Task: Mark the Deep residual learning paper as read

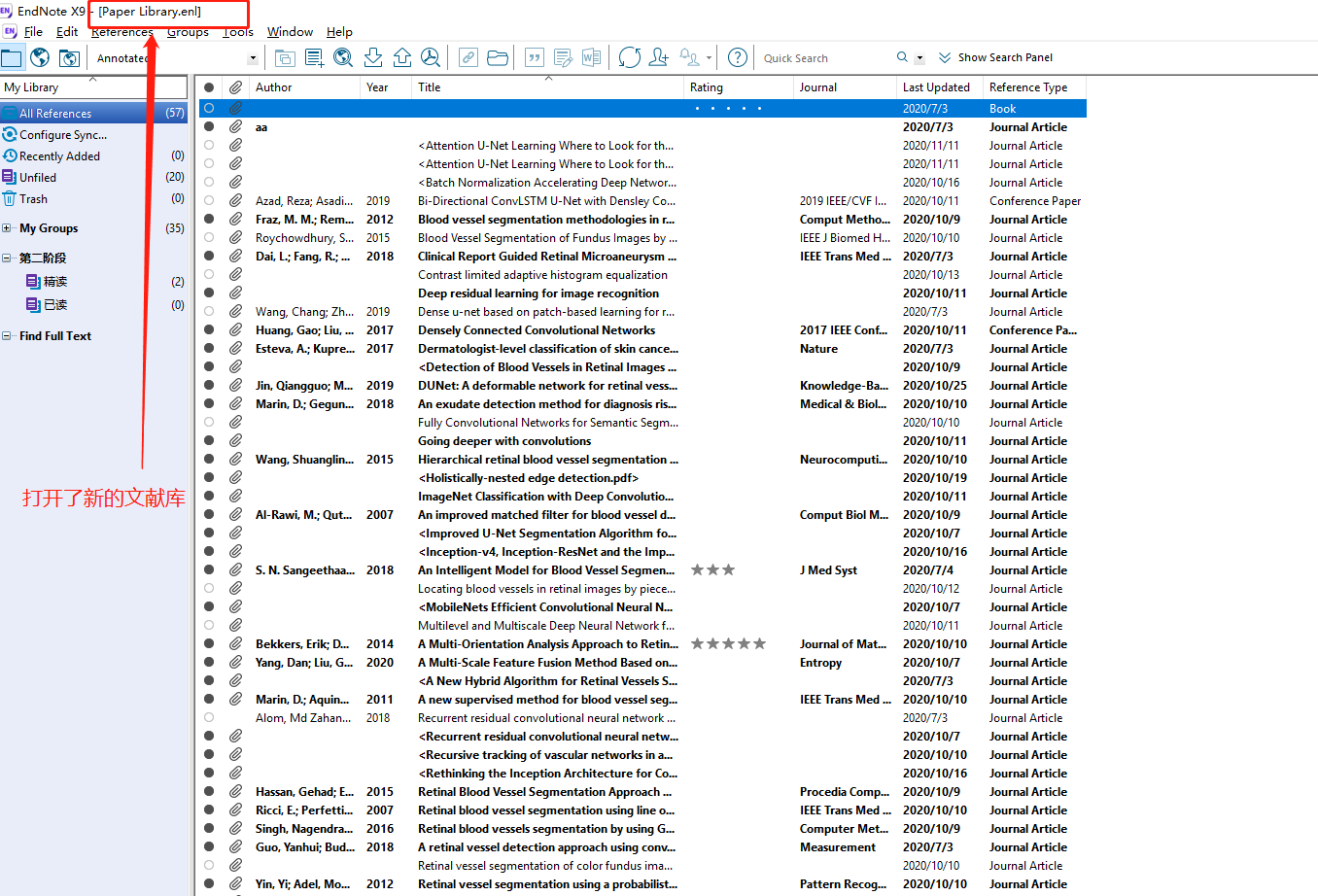Action: click(x=209, y=293)
